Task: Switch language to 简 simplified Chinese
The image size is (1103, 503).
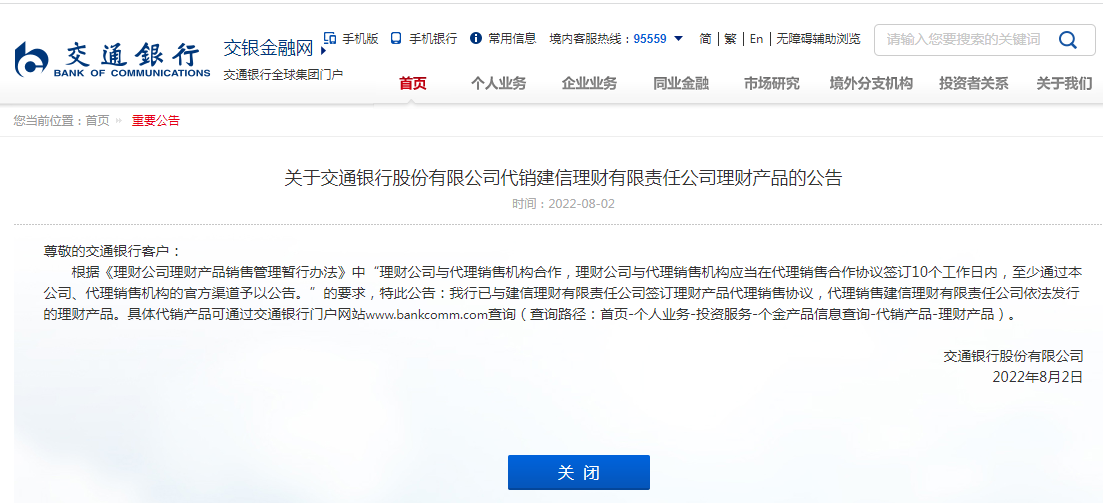Action: click(x=705, y=39)
